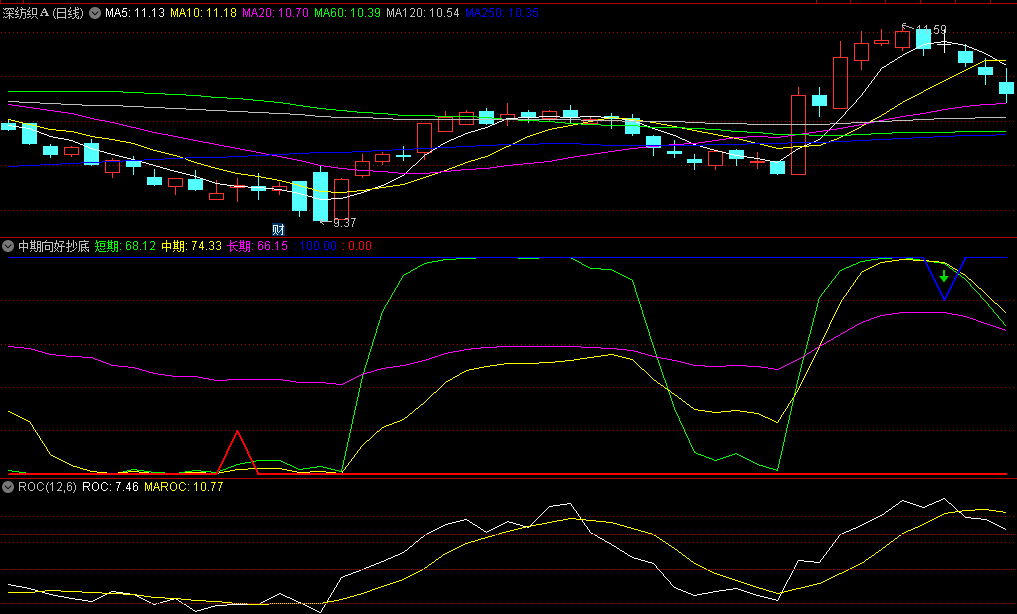Click the MA10: 11.18 label
Screen dimensions: 1017x614
[x=203, y=13]
